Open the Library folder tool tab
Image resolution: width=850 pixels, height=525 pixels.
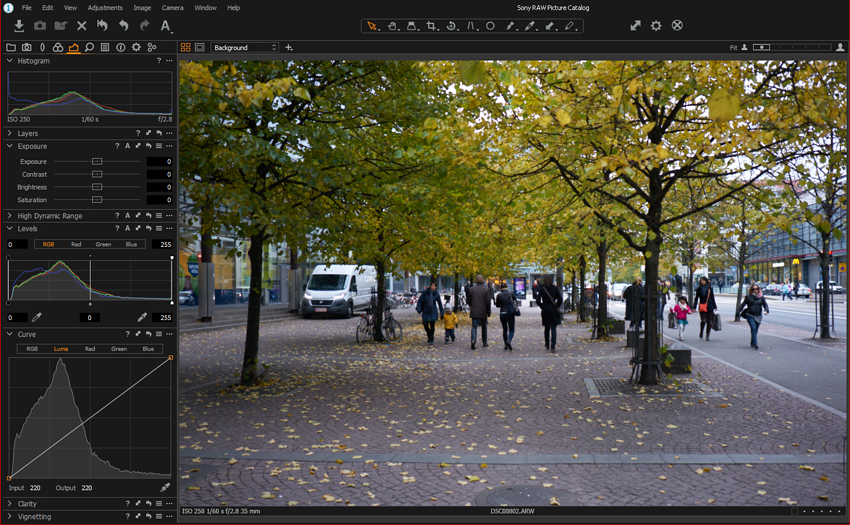(x=11, y=47)
